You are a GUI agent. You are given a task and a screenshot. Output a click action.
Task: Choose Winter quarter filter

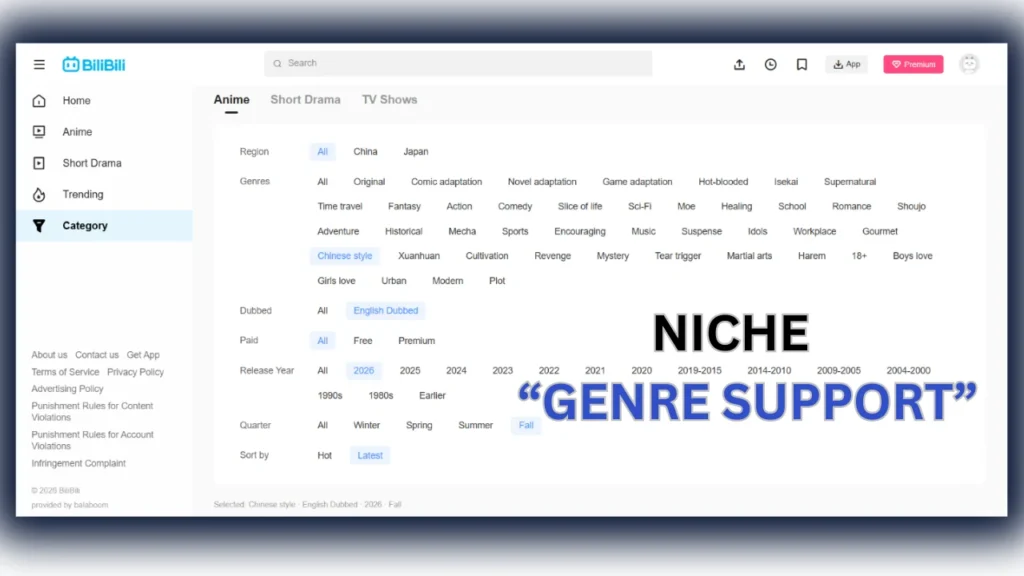(x=366, y=426)
